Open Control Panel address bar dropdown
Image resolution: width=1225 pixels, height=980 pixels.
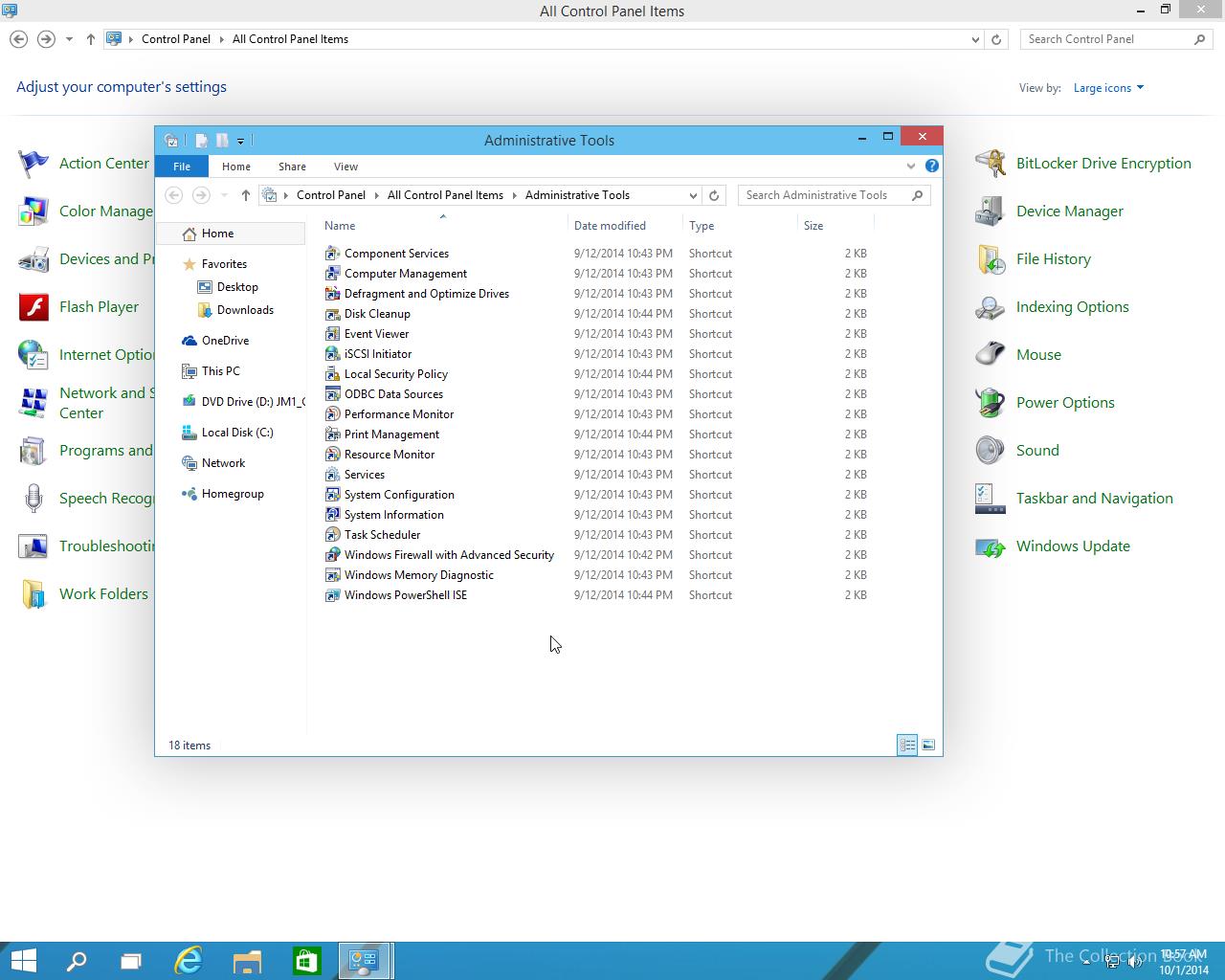point(975,39)
